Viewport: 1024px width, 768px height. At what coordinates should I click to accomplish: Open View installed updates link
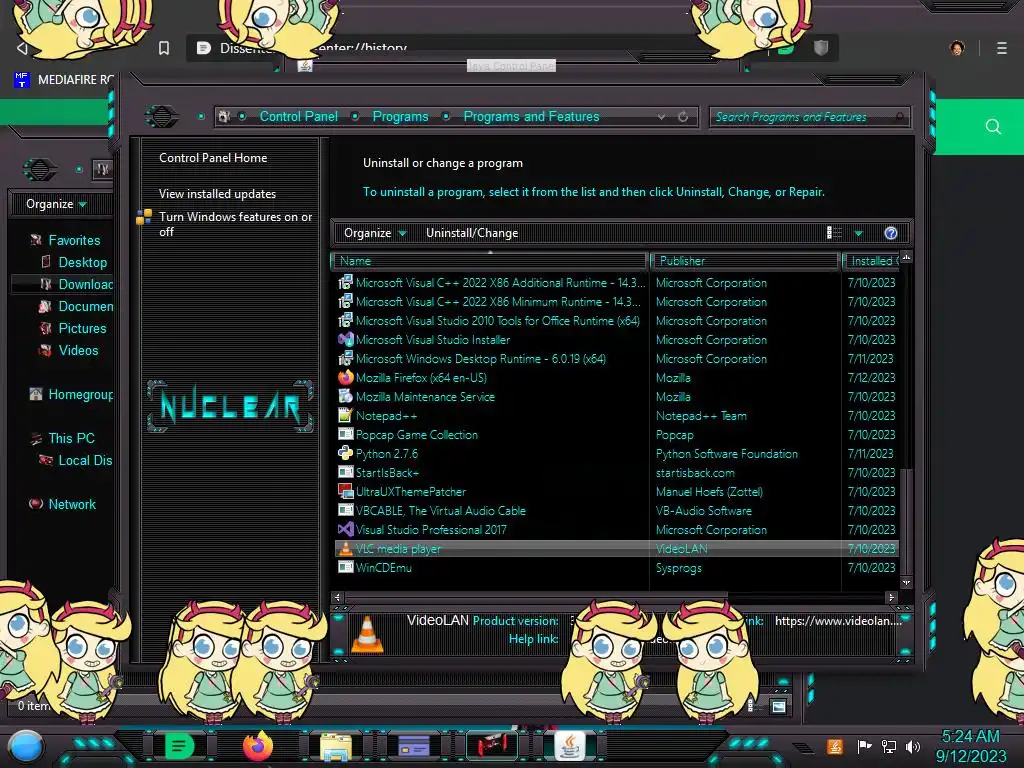click(217, 194)
